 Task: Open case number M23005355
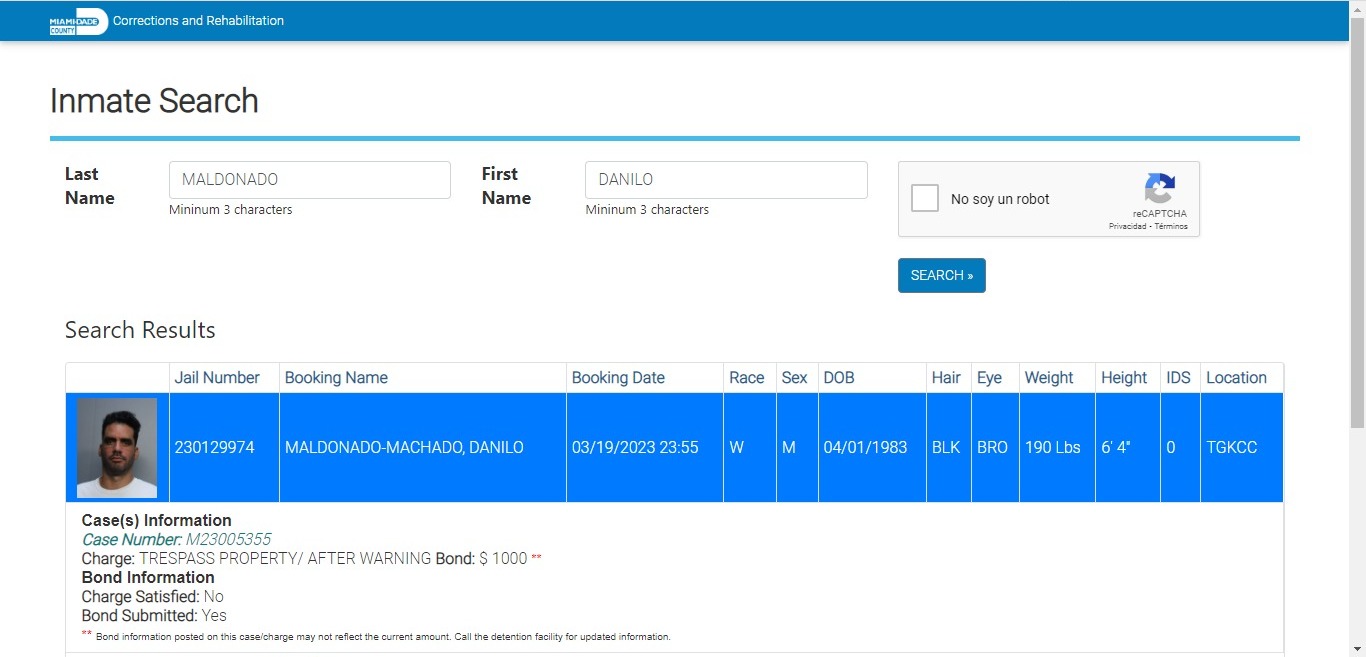click(x=228, y=540)
